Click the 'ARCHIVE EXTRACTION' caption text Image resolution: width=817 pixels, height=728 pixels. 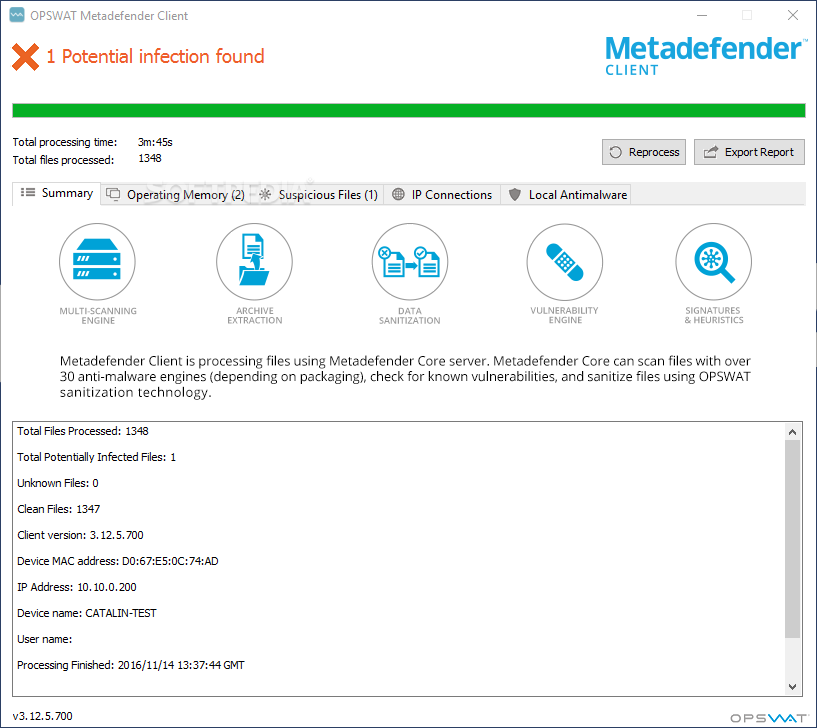click(255, 316)
